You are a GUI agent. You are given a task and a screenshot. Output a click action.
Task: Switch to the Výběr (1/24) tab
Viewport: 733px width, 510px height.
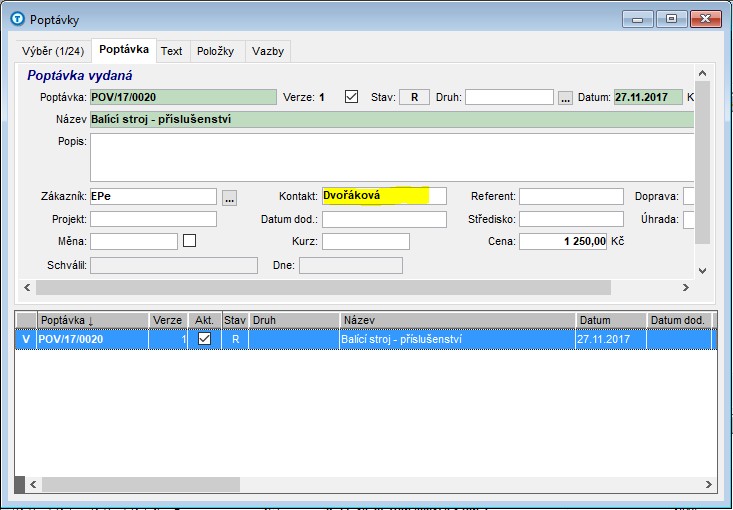53,51
